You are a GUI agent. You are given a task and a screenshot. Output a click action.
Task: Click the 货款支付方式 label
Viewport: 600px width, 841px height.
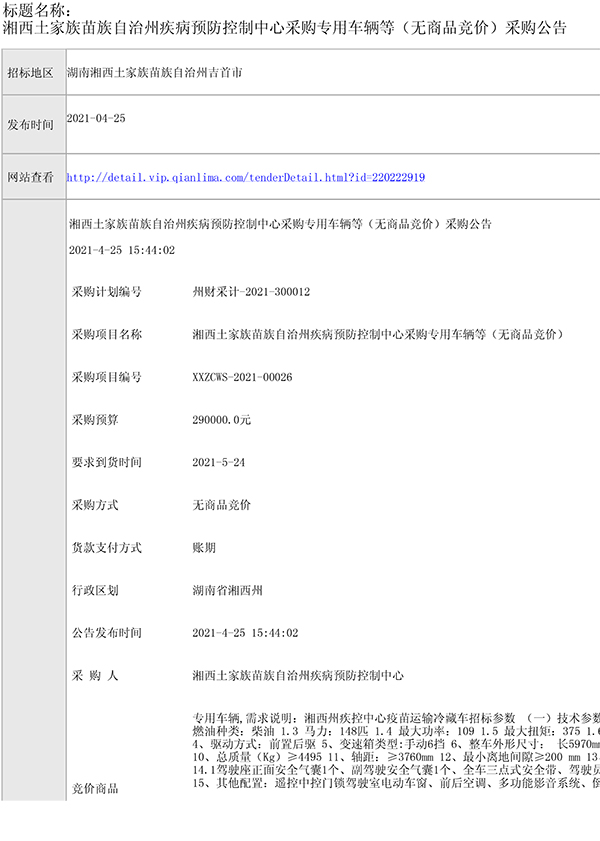[x=107, y=548]
